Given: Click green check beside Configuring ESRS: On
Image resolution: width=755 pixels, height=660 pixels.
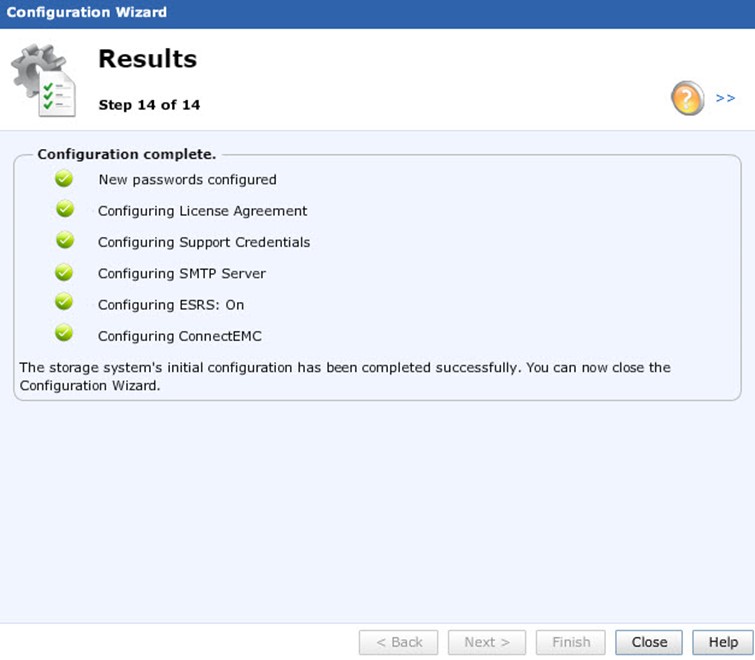Looking at the screenshot, I should [x=64, y=302].
